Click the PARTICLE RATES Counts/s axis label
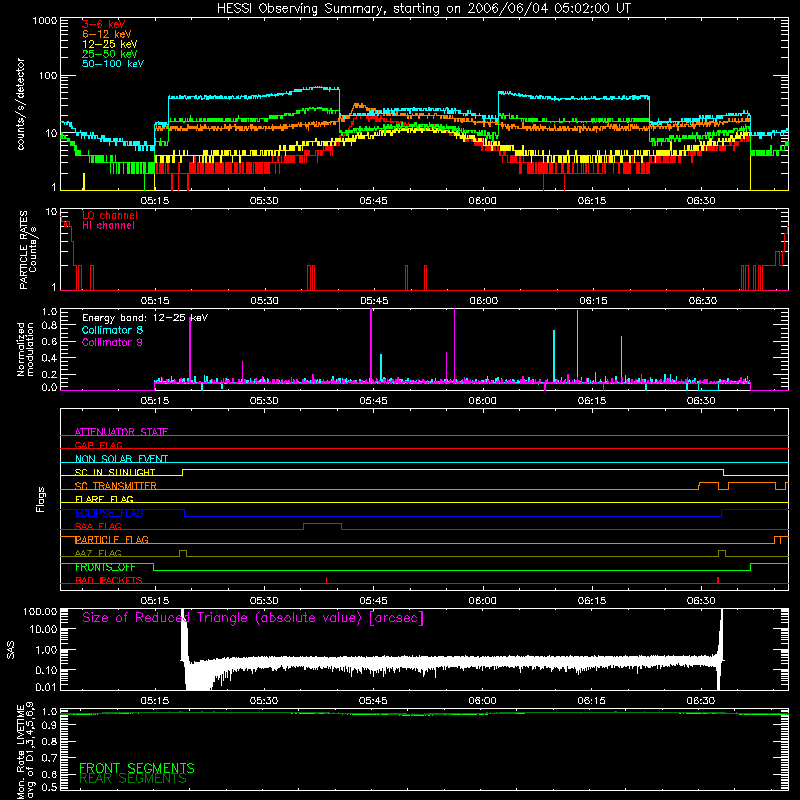Viewport: 800px width, 800px height. [x=28, y=250]
